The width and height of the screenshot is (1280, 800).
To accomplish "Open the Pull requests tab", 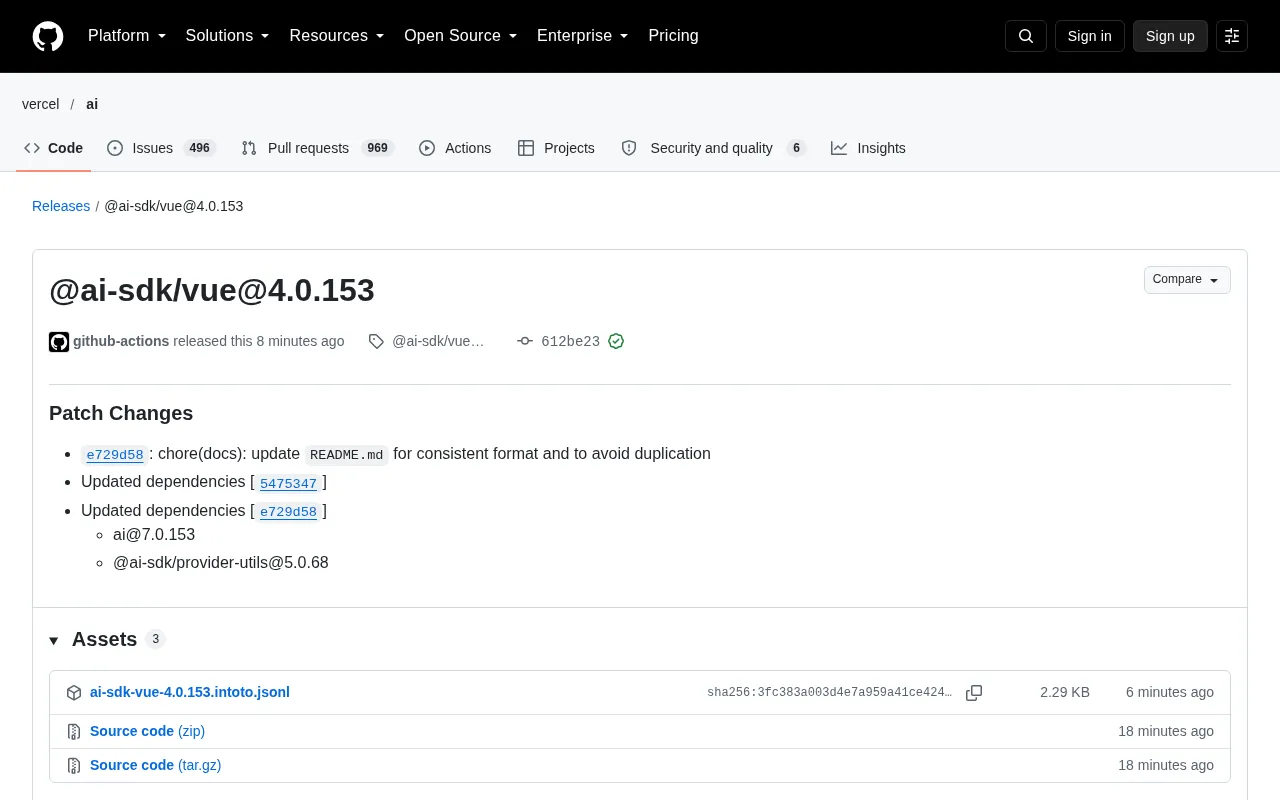I will click(318, 148).
